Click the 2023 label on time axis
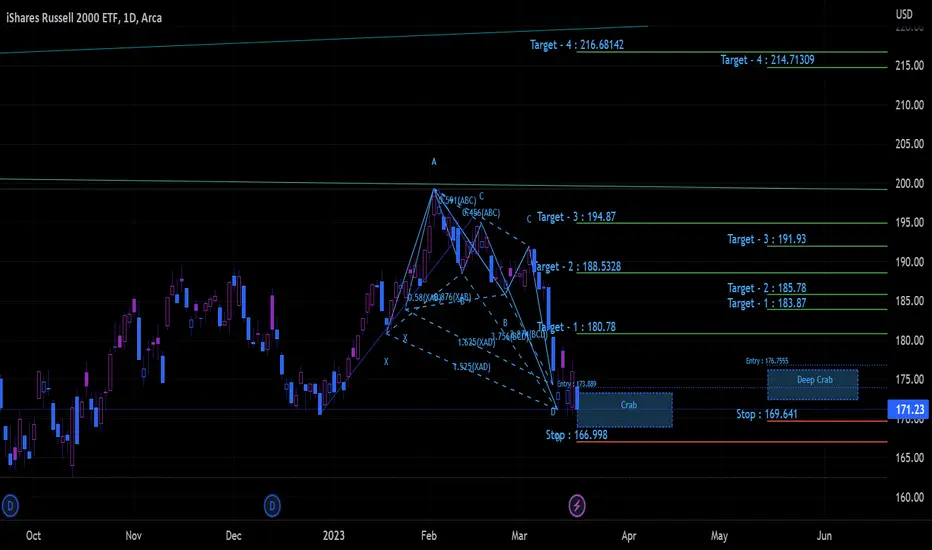This screenshot has height=550, width=932. [x=333, y=536]
